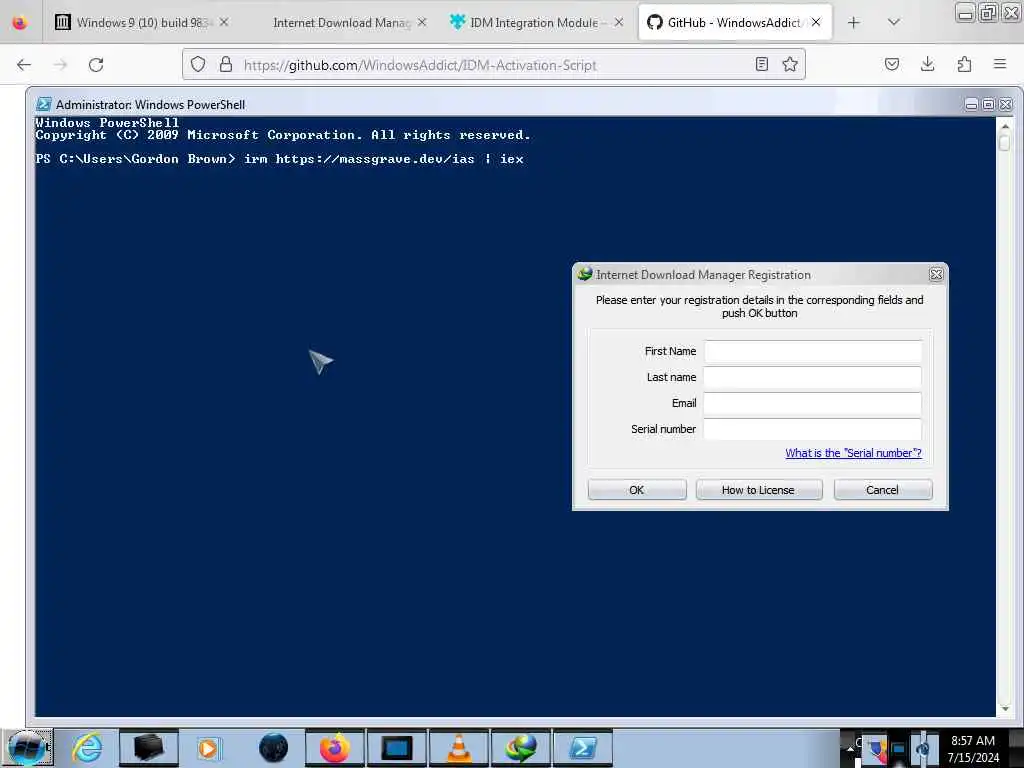Screen dimensions: 1024x768
Task: Select the GitHub - WindowsAddict tab
Action: [x=735, y=23]
